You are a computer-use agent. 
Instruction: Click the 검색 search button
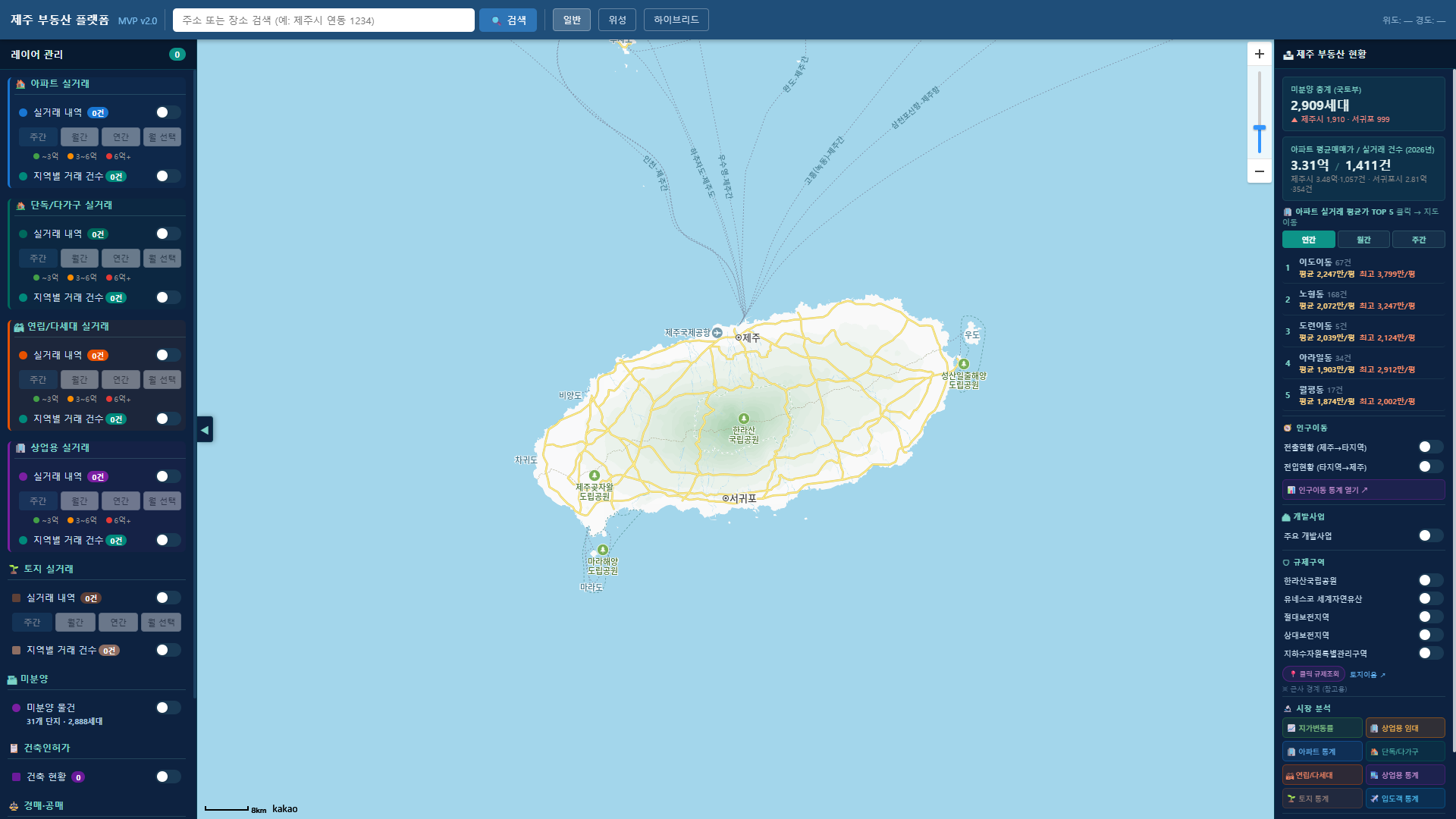[508, 20]
